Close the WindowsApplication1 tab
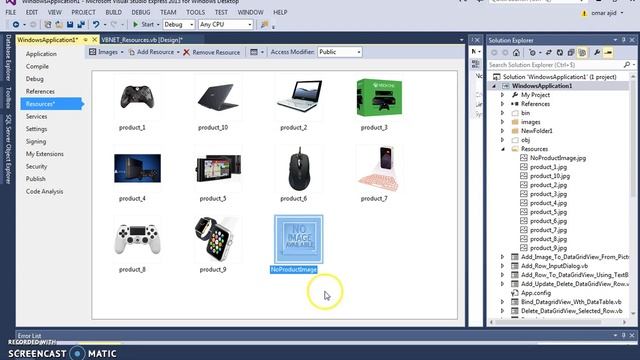 (x=95, y=40)
